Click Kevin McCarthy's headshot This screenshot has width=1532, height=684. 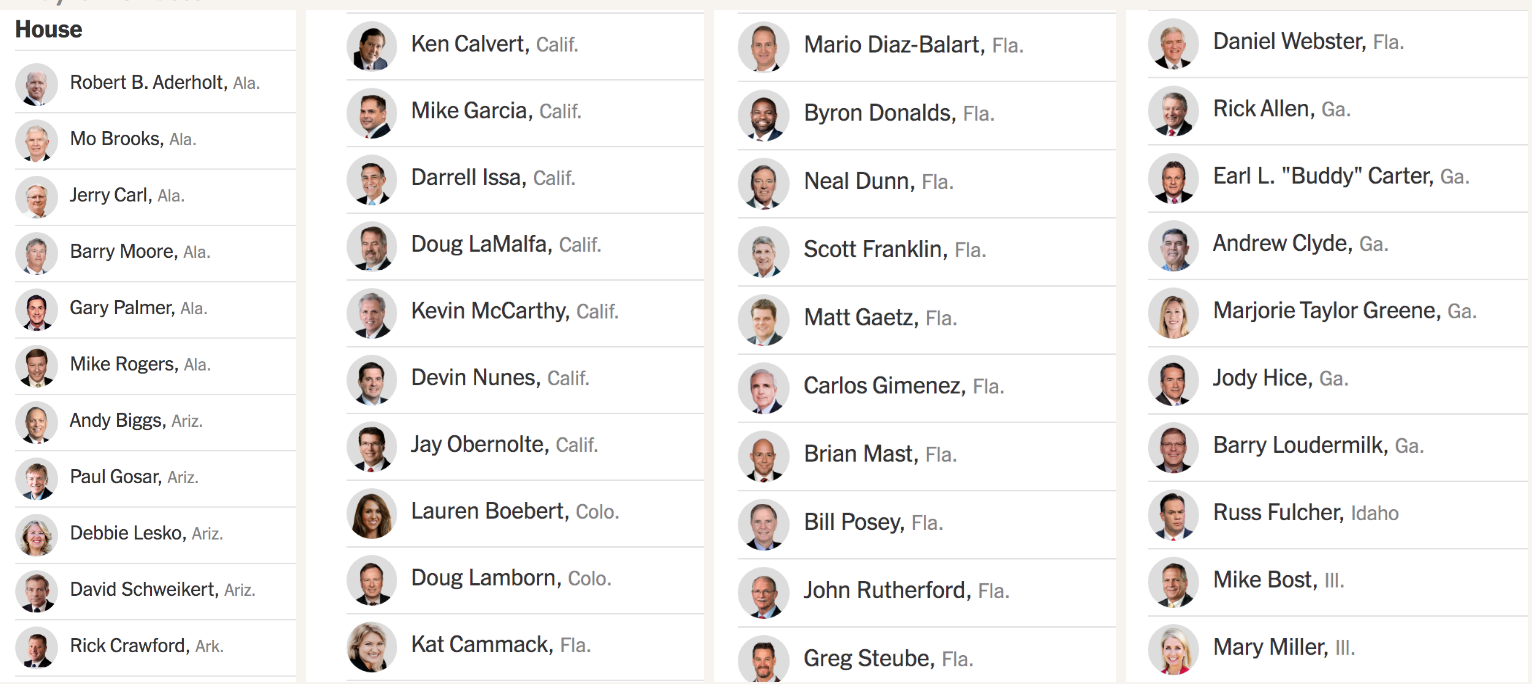coord(372,312)
